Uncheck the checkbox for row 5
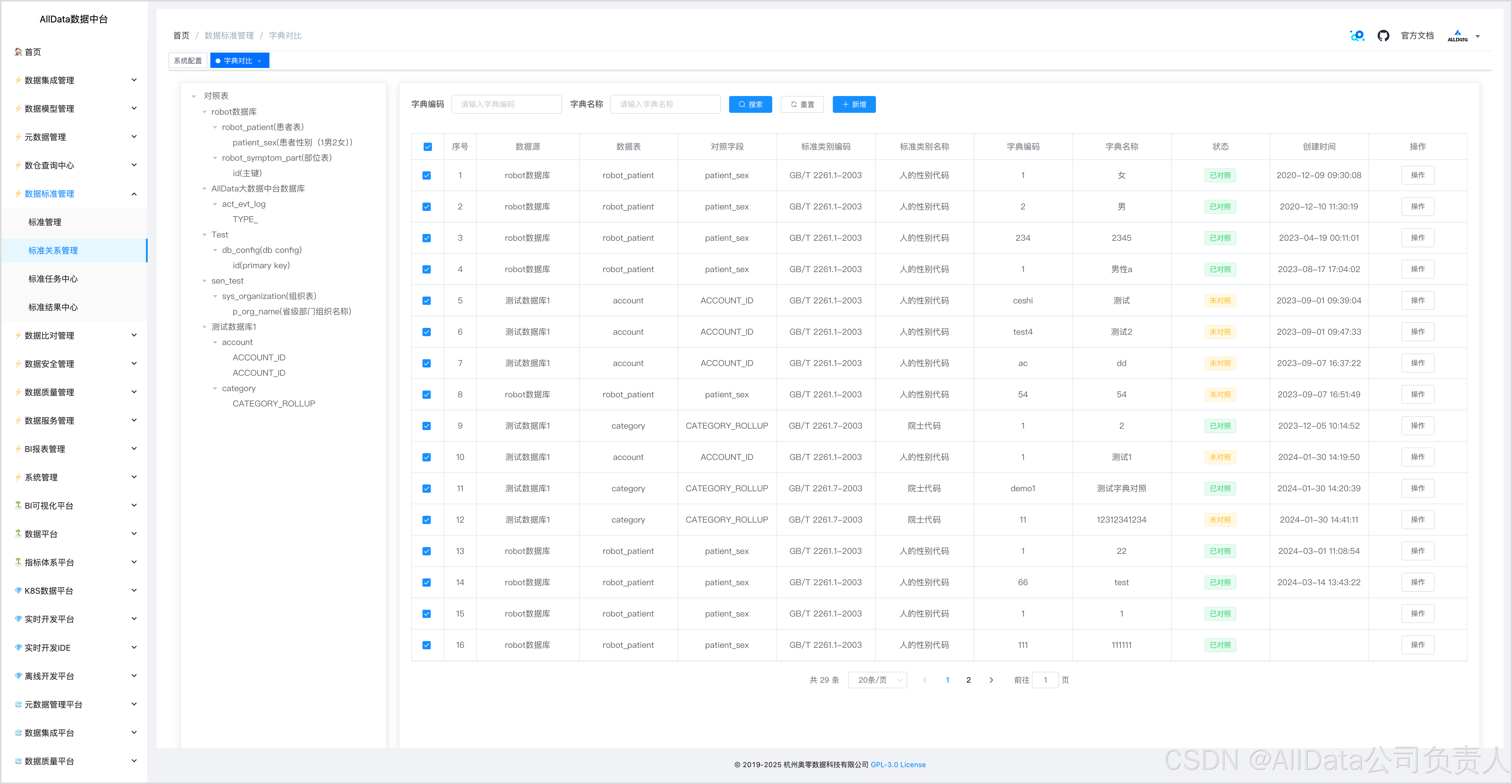Viewport: 1512px width, 784px height. 427,301
